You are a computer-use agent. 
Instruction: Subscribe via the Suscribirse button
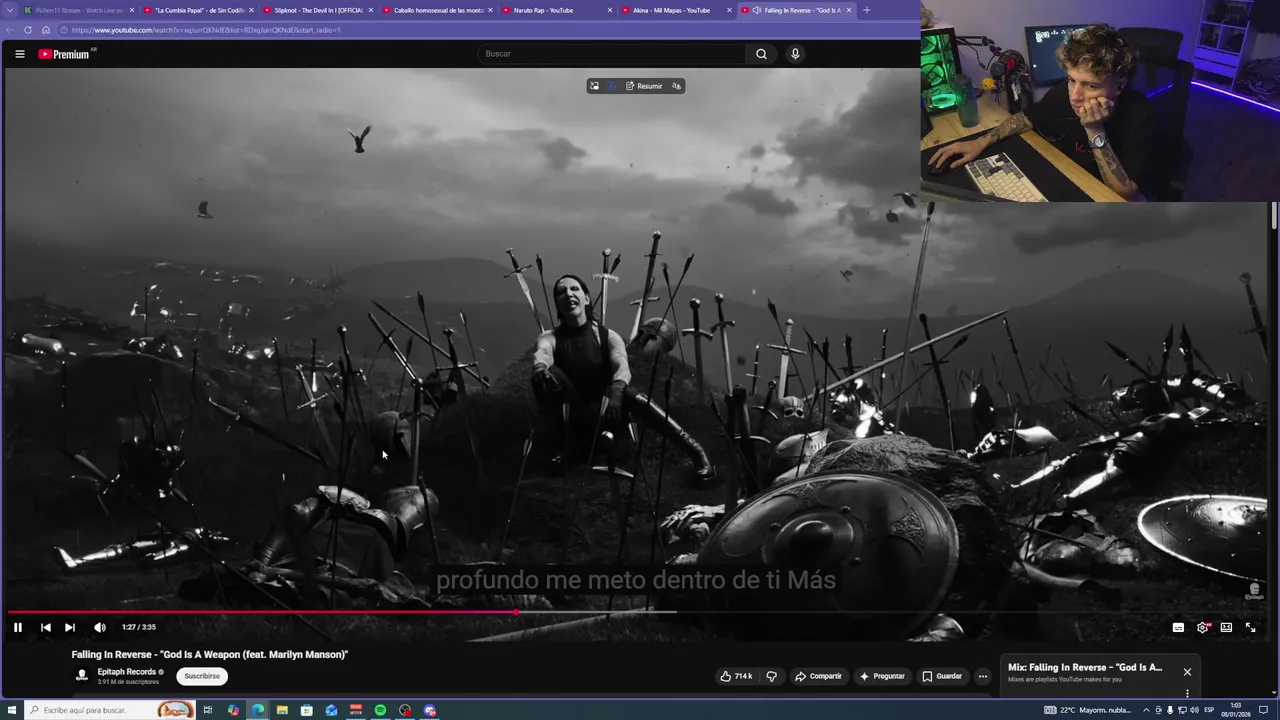tap(202, 676)
